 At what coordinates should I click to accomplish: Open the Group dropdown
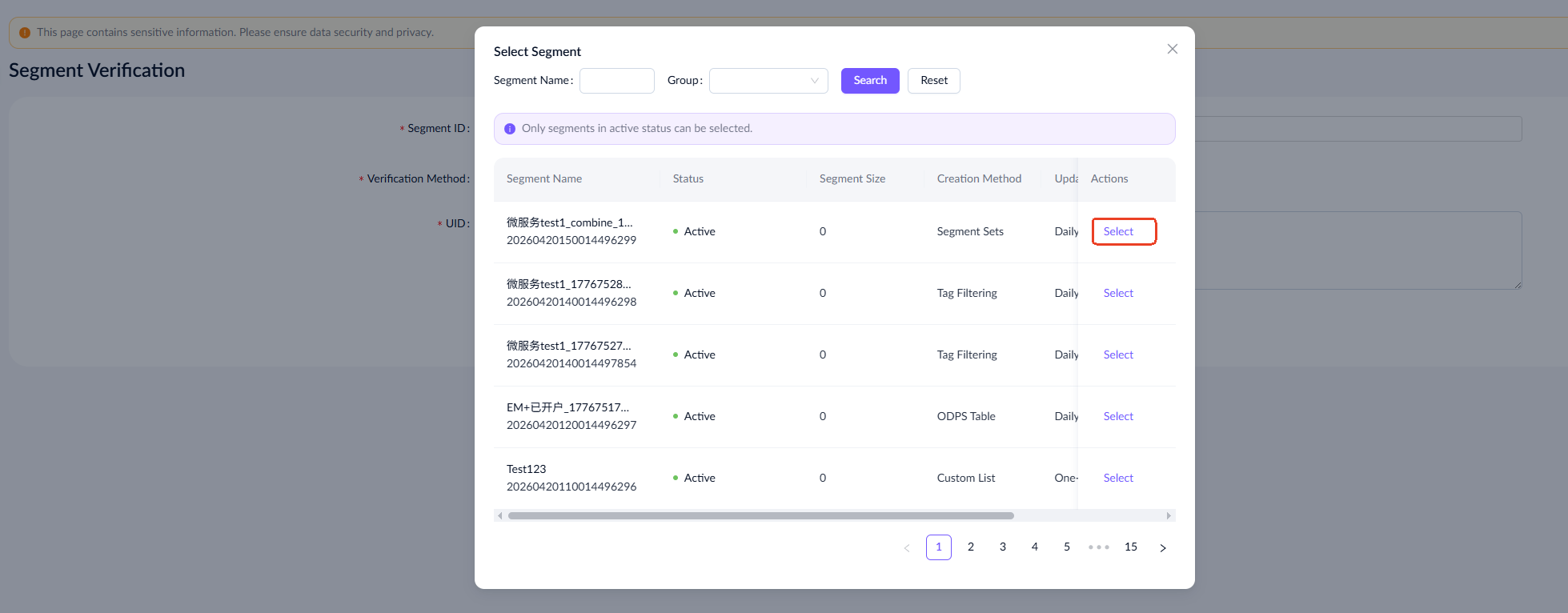tap(768, 81)
